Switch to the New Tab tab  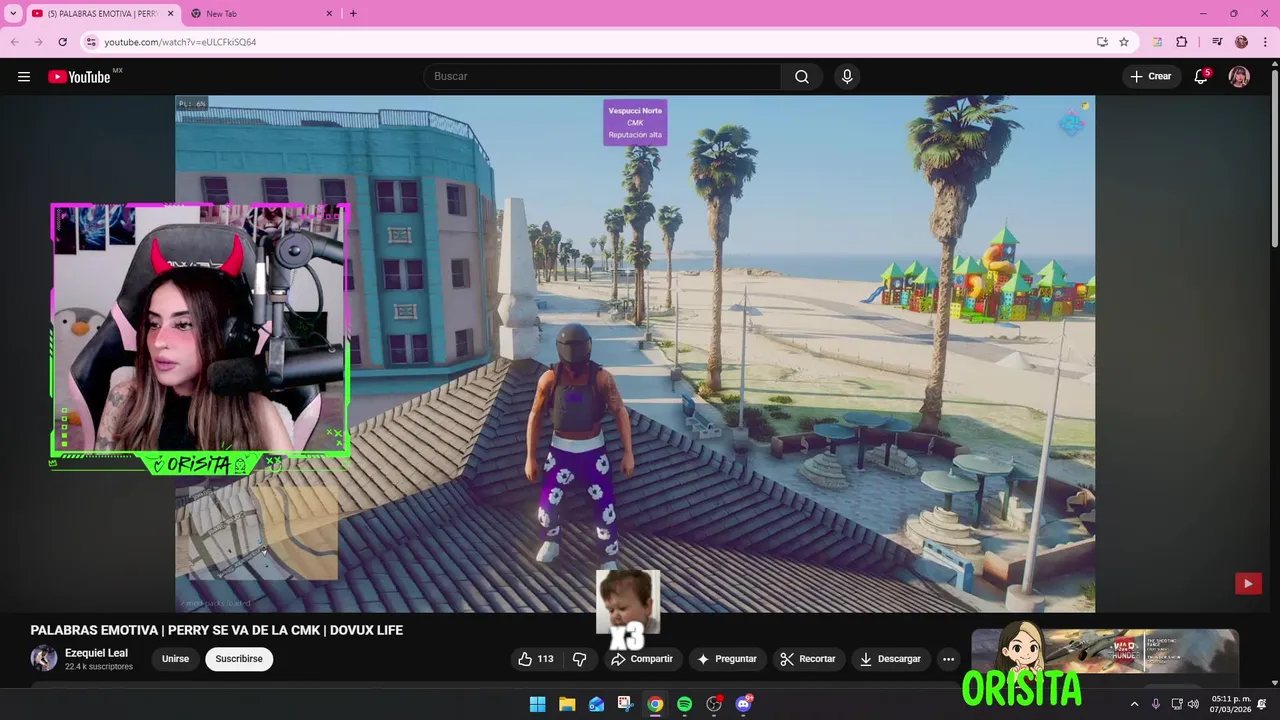pos(260,14)
